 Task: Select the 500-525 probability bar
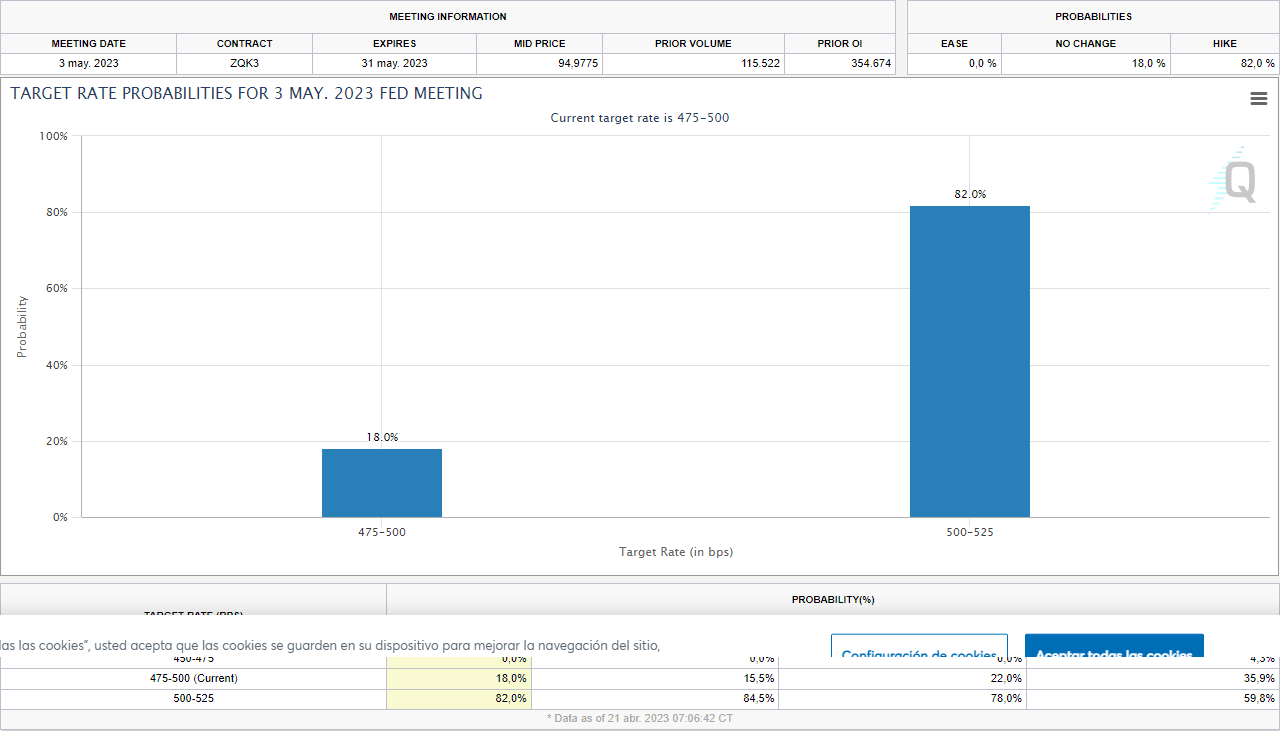969,361
